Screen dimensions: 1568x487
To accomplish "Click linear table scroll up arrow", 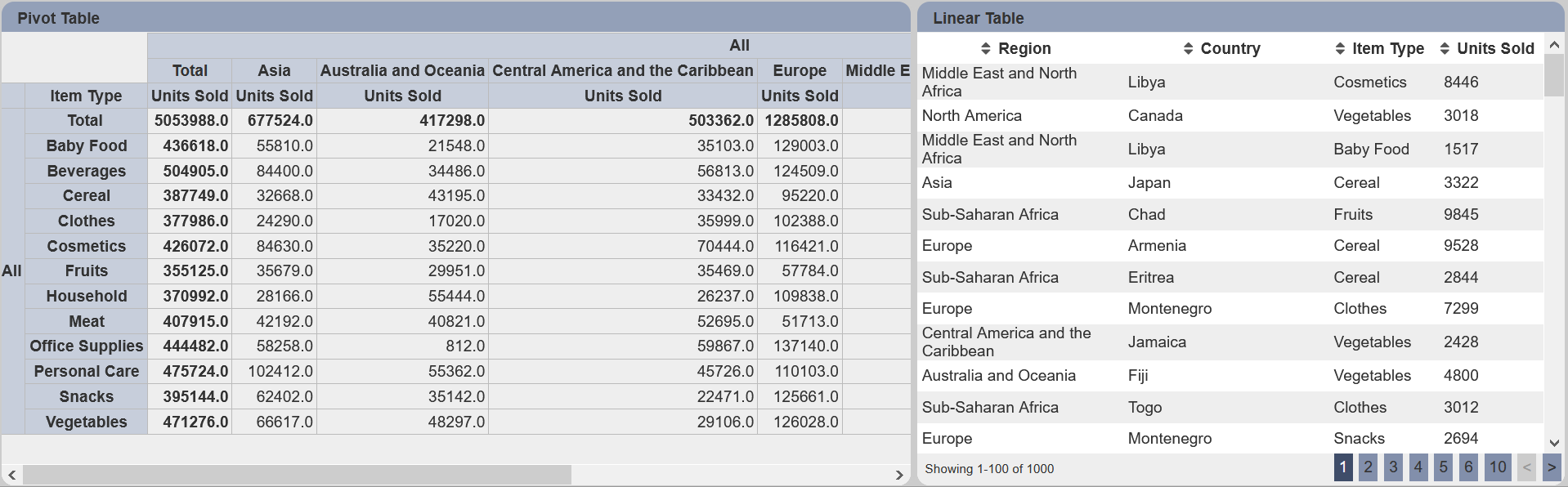I will coord(1554,45).
